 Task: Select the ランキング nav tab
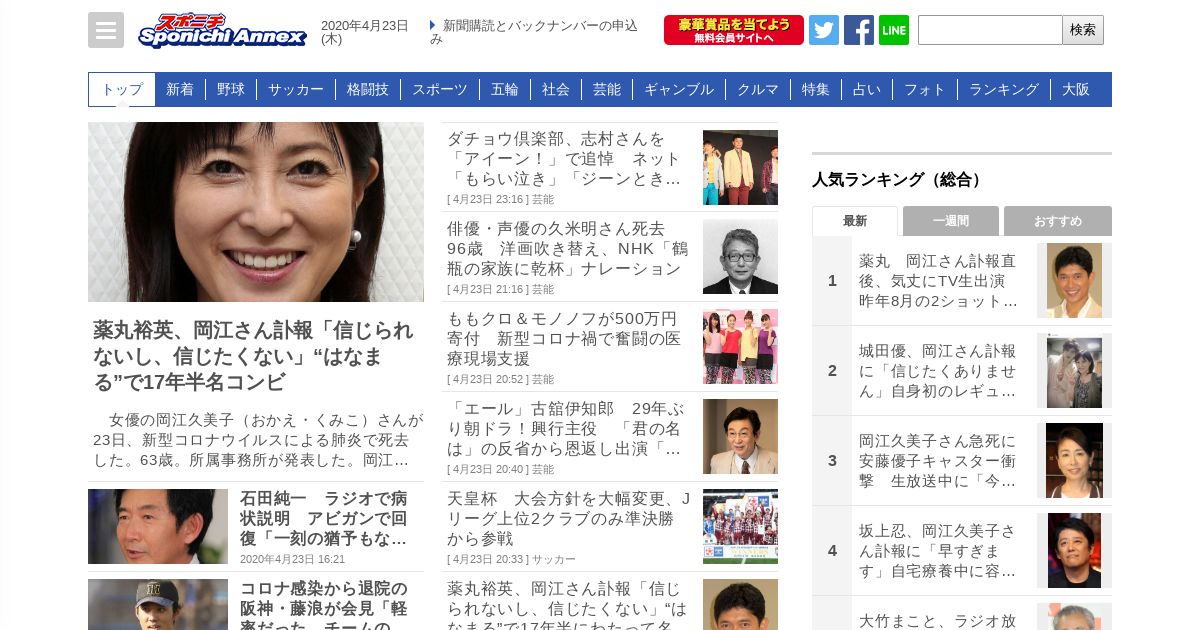[1004, 89]
